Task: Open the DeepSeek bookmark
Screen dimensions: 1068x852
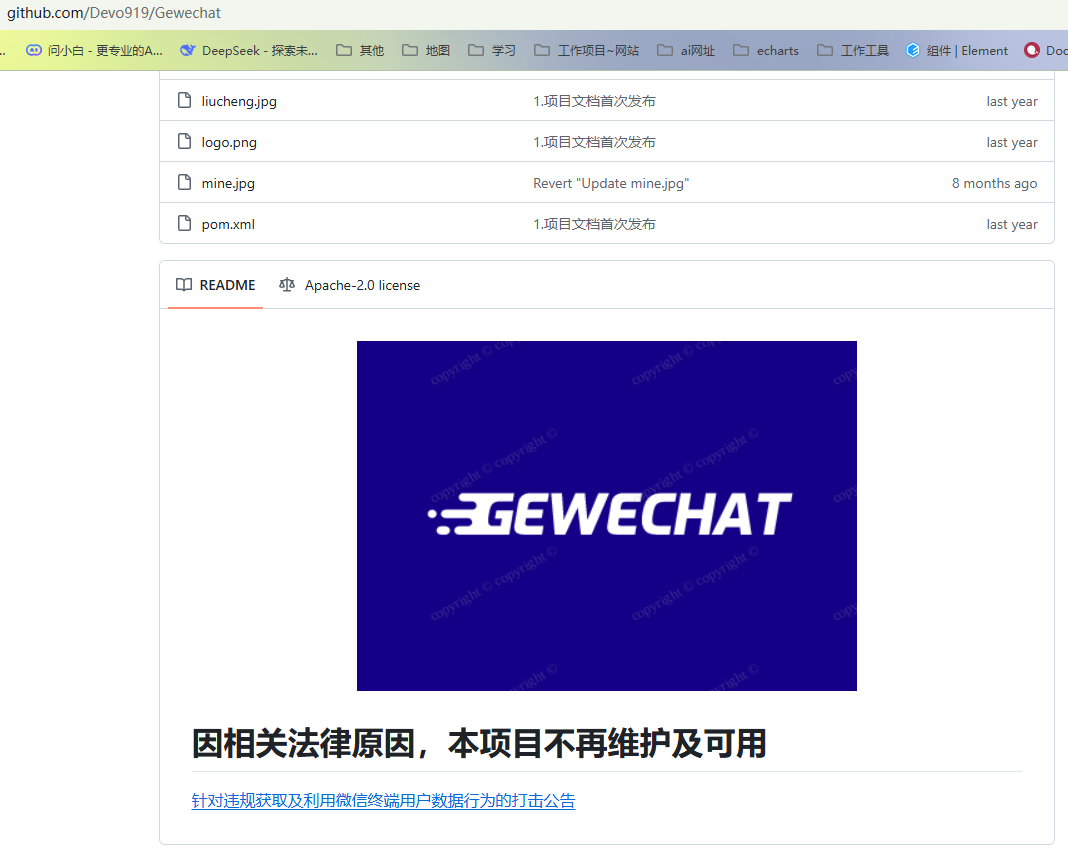Action: point(249,50)
